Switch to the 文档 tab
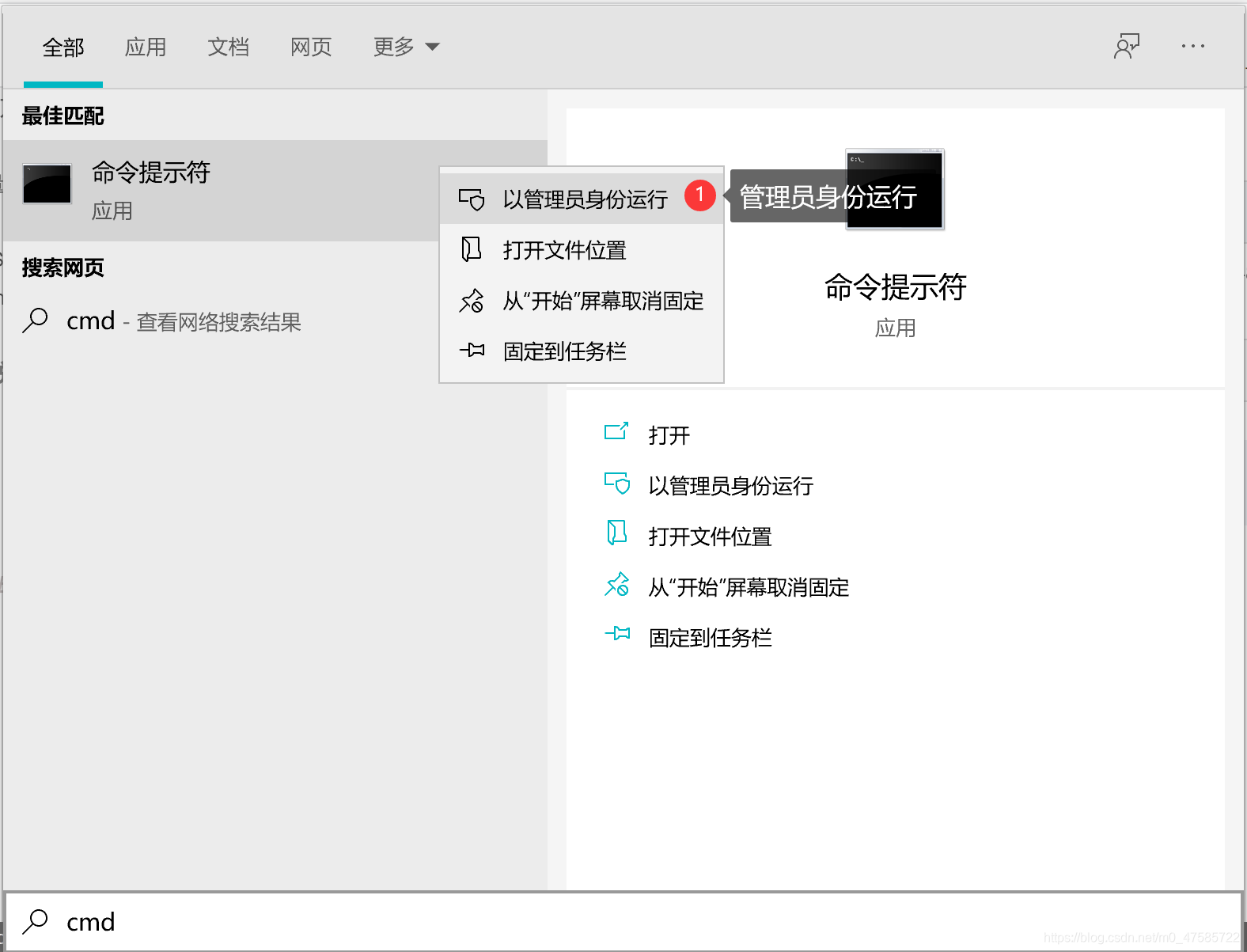The width and height of the screenshot is (1247, 952). click(229, 47)
